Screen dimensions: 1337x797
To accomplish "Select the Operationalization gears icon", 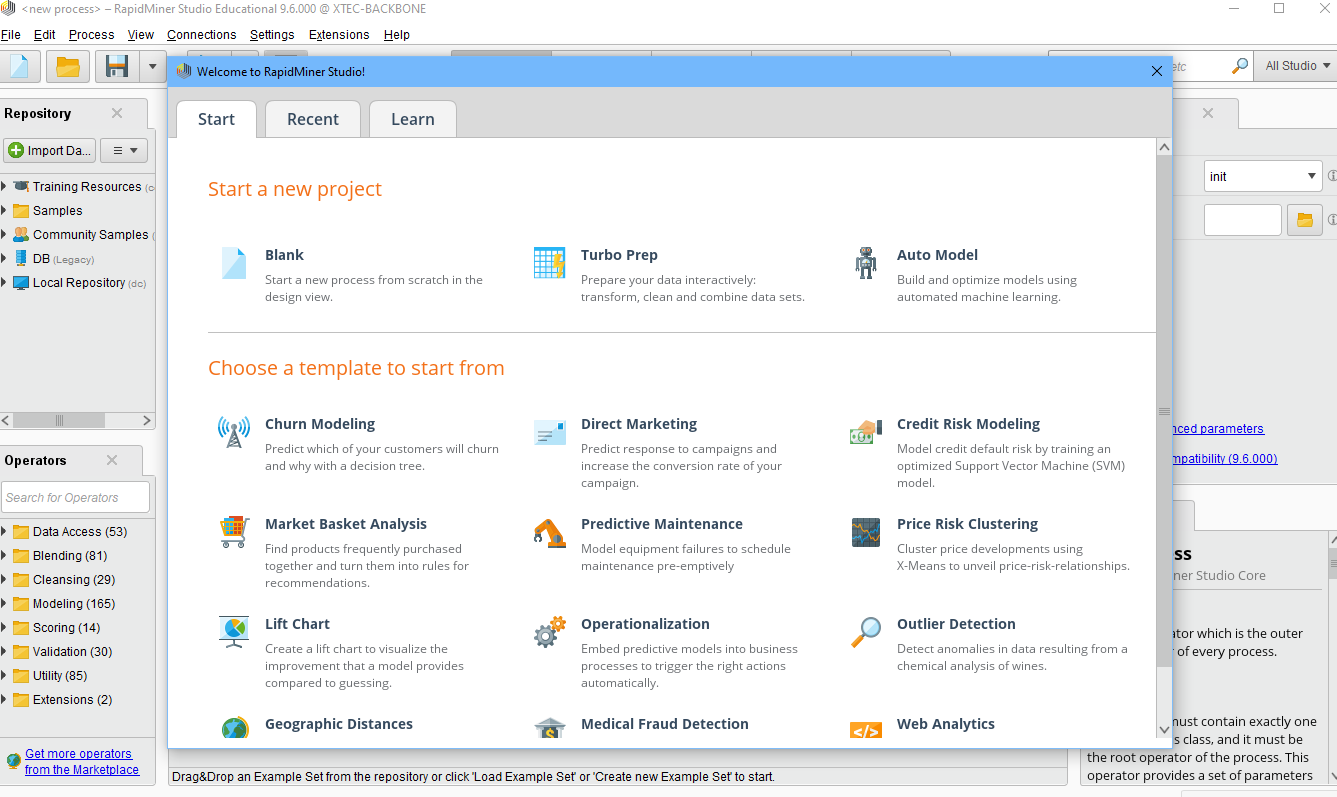I will [549, 632].
